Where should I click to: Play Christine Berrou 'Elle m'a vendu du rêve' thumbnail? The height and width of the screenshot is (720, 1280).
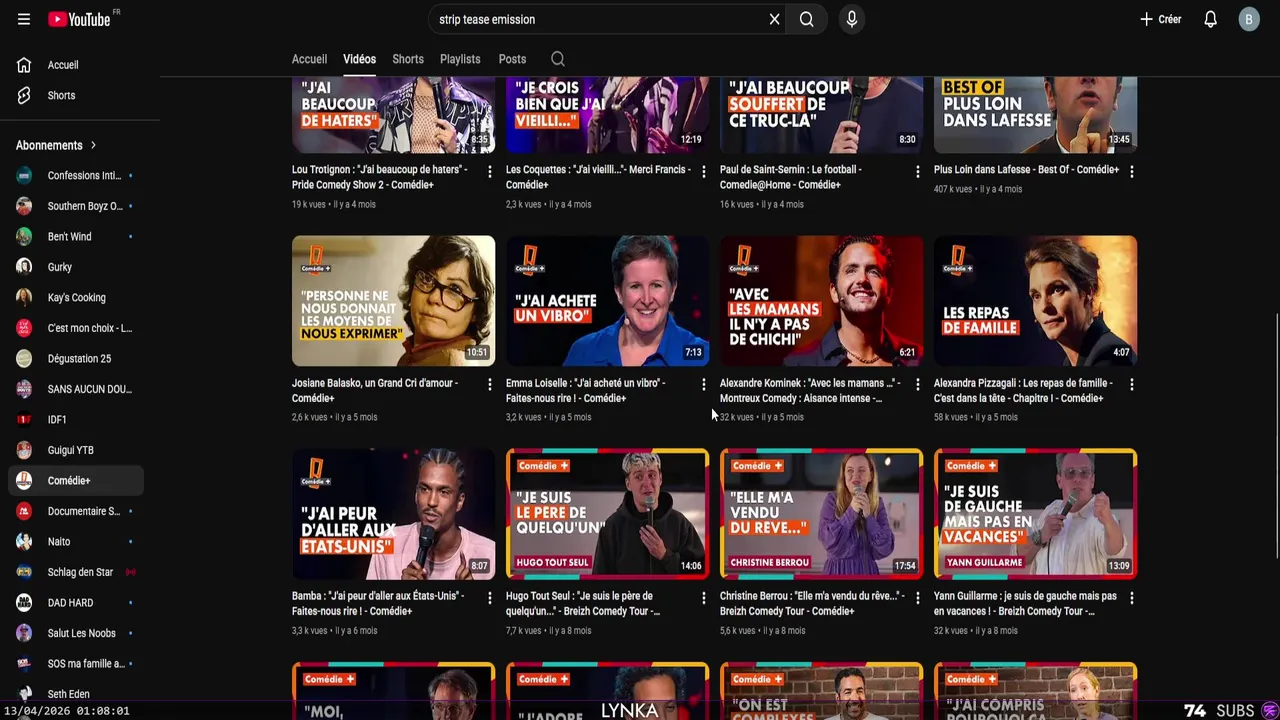click(x=821, y=514)
